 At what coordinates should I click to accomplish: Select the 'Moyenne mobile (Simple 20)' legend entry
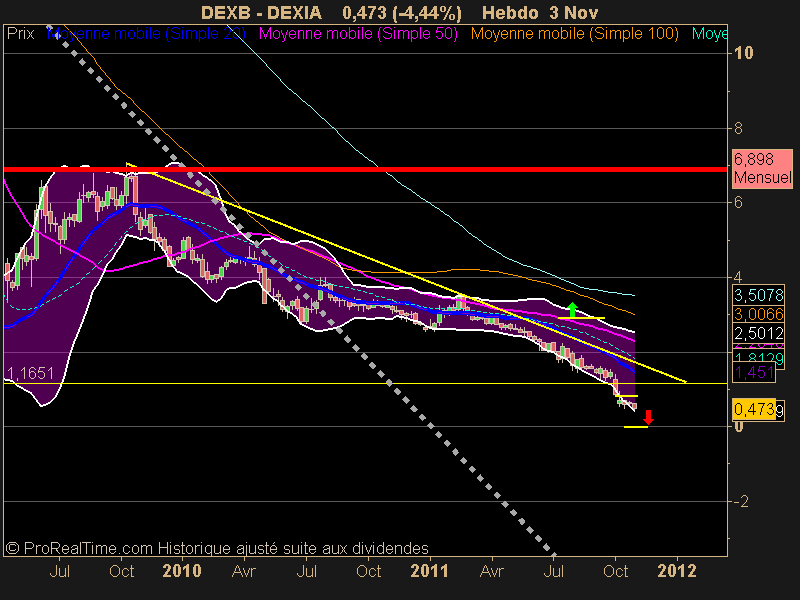(146, 34)
